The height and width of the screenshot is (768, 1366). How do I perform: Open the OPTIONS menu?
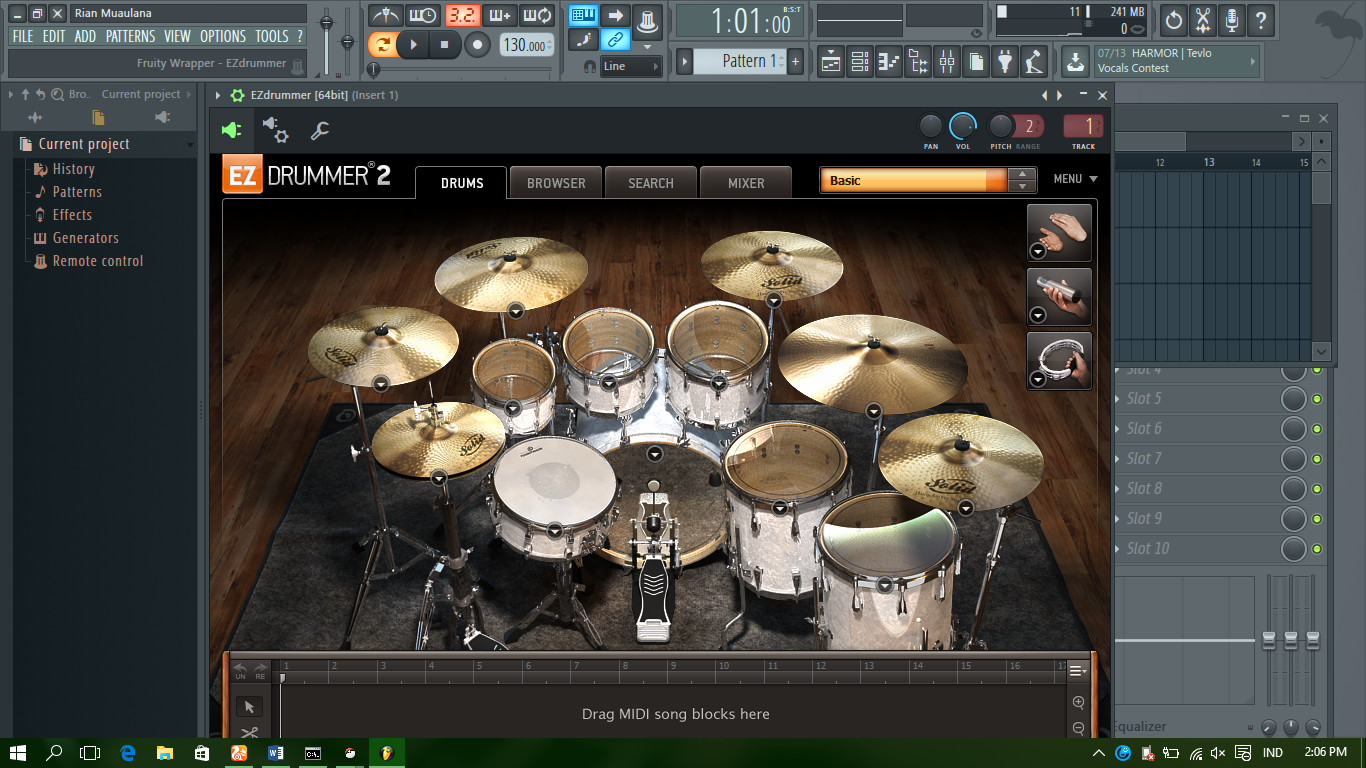[x=223, y=36]
